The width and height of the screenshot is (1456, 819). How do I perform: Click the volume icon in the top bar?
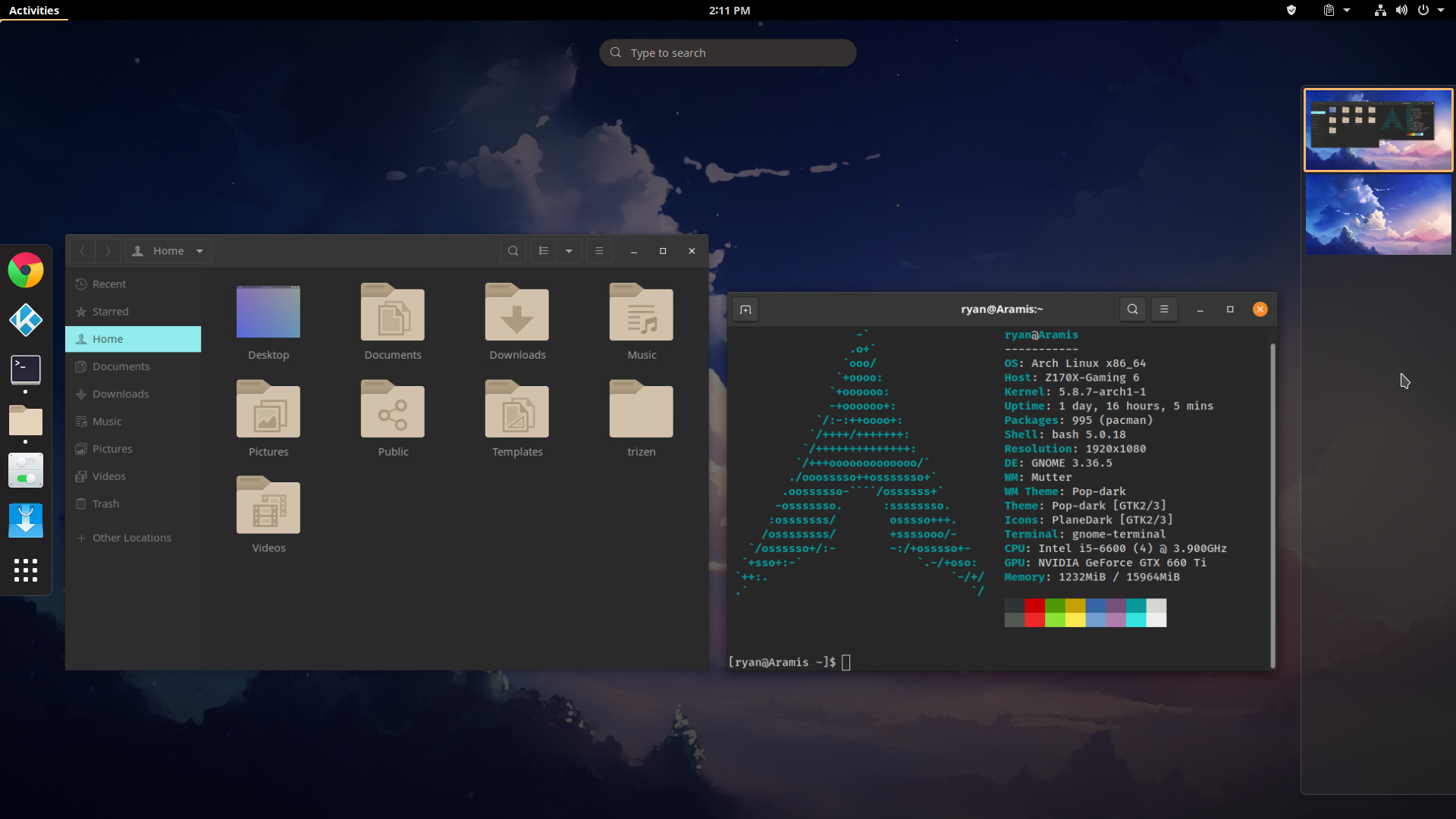coord(1401,11)
